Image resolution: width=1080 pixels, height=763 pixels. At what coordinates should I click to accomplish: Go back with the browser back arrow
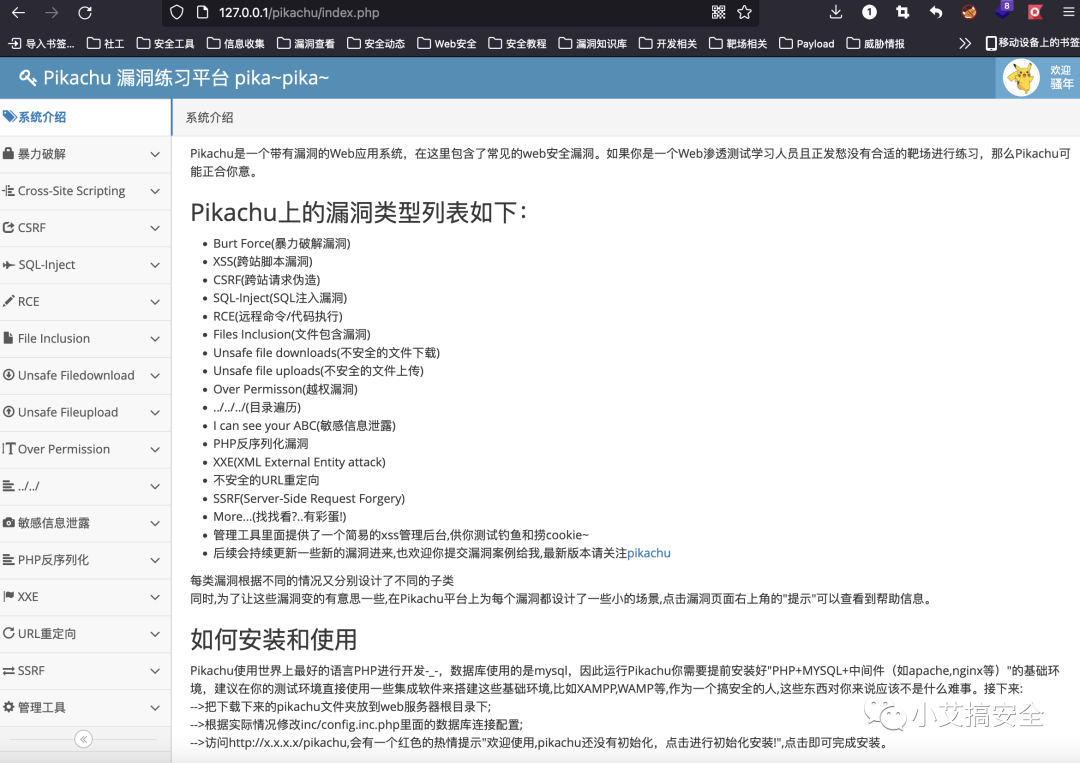click(x=19, y=12)
